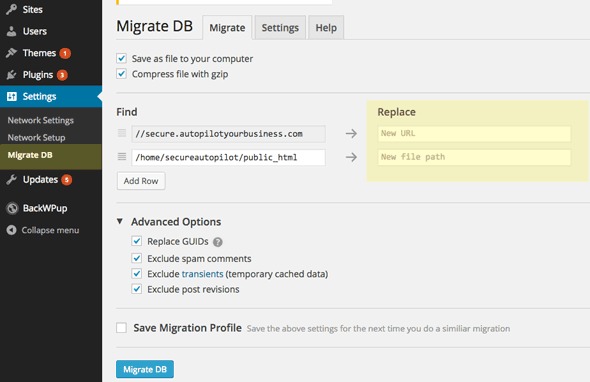The width and height of the screenshot is (590, 382).
Task: Switch to the Migrate tab
Action: click(227, 27)
